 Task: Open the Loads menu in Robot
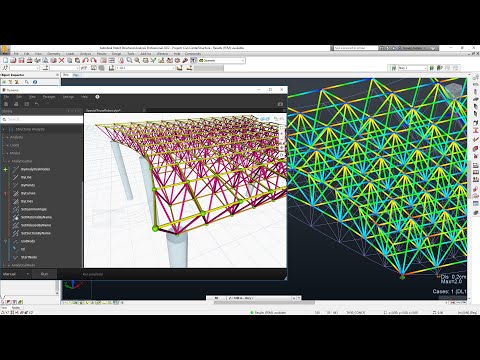pyautogui.click(x=70, y=54)
